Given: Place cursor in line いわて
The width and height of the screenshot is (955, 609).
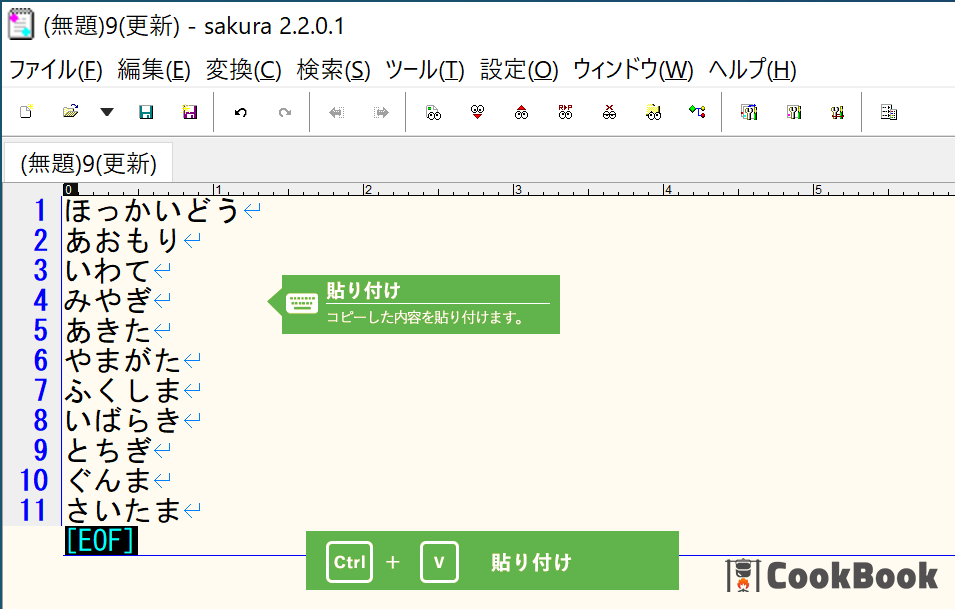Looking at the screenshot, I should (x=107, y=270).
